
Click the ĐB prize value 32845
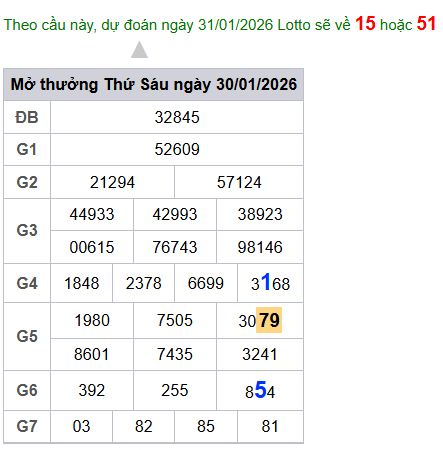177,117
